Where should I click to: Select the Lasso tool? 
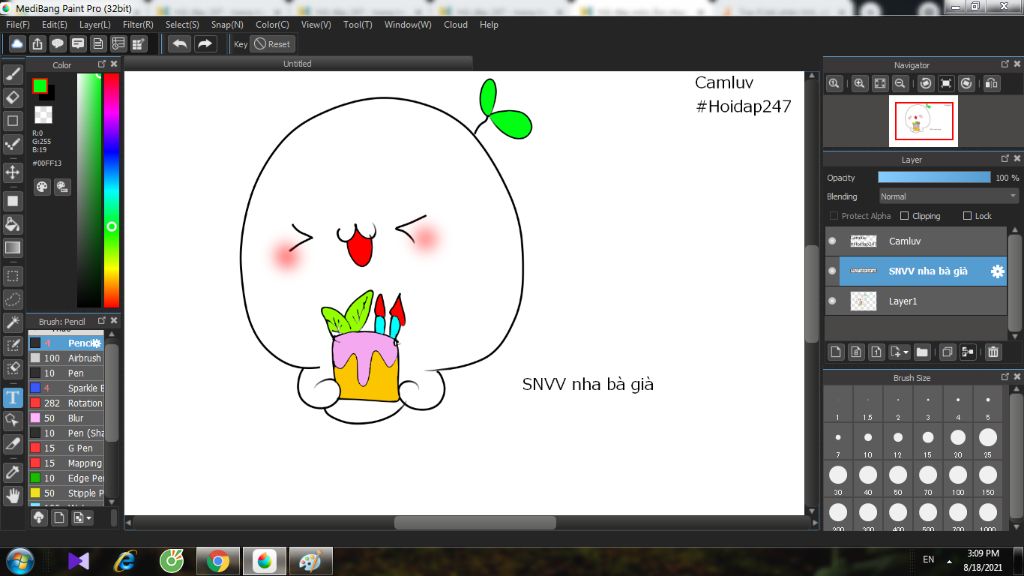(x=12, y=299)
